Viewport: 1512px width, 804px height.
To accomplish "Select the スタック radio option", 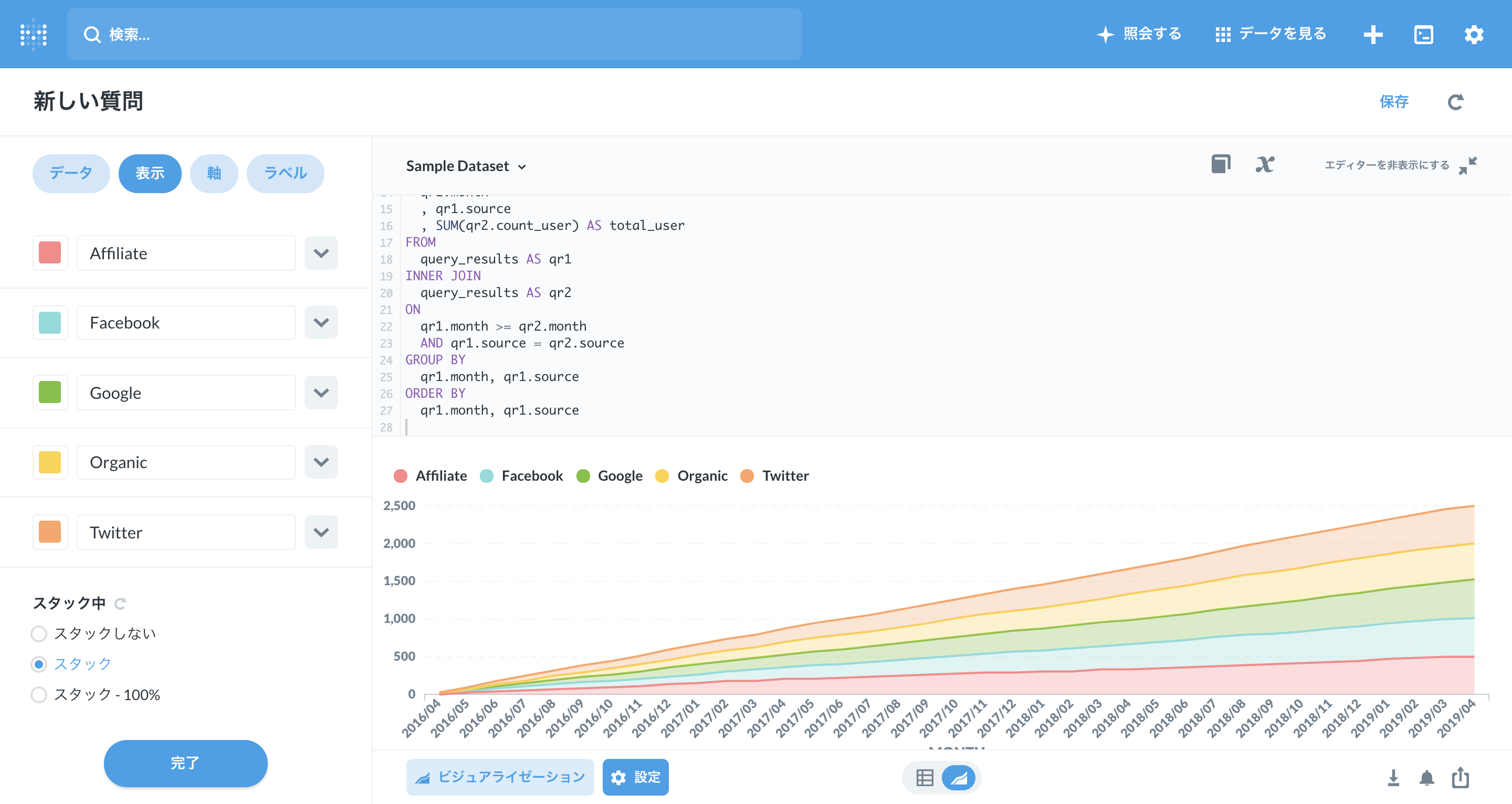I will [x=39, y=664].
